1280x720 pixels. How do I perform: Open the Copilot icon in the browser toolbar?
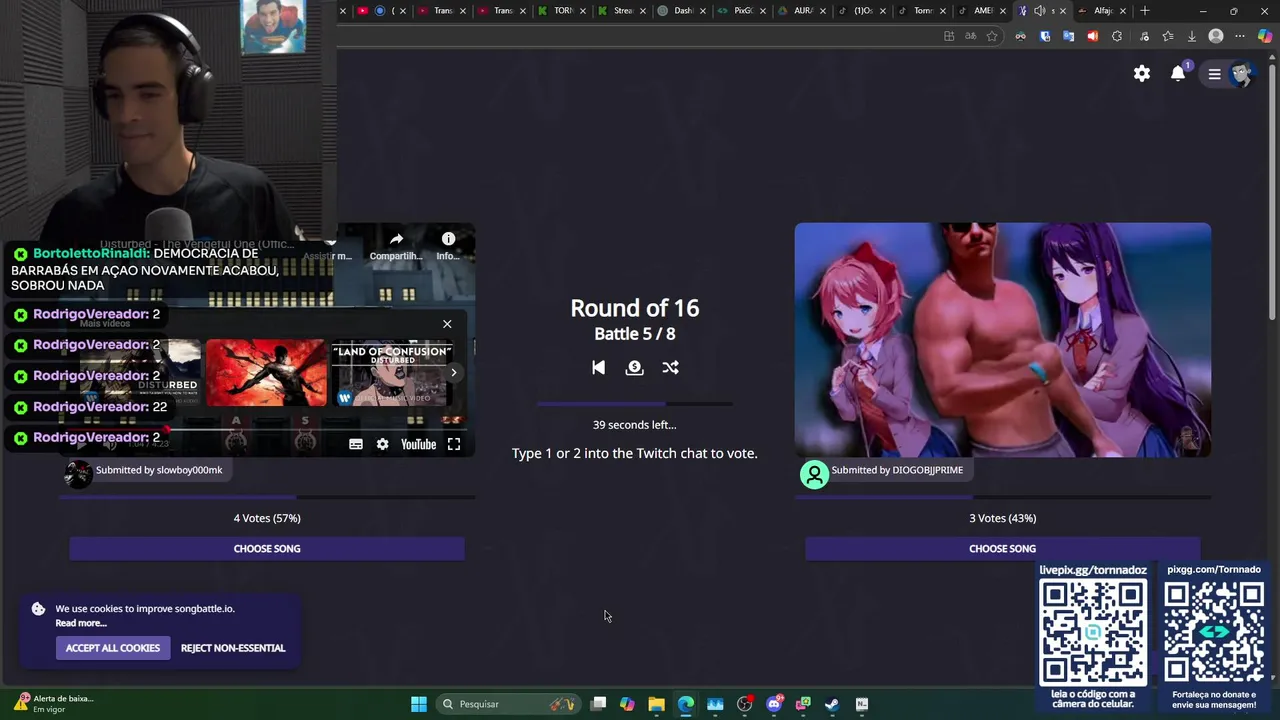click(x=1264, y=36)
